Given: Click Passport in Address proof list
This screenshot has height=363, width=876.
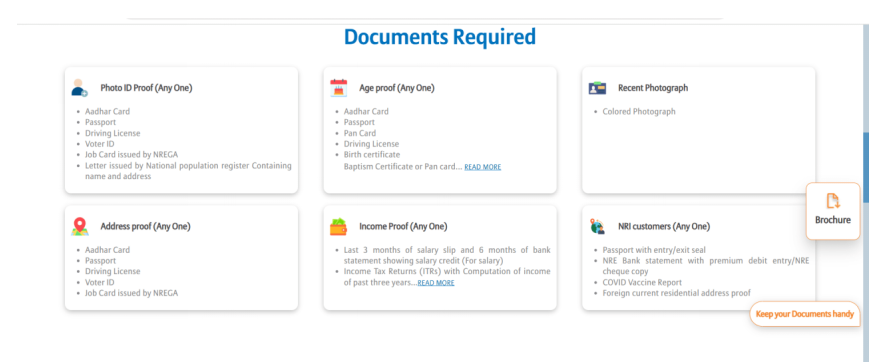Looking at the screenshot, I should coord(101,260).
